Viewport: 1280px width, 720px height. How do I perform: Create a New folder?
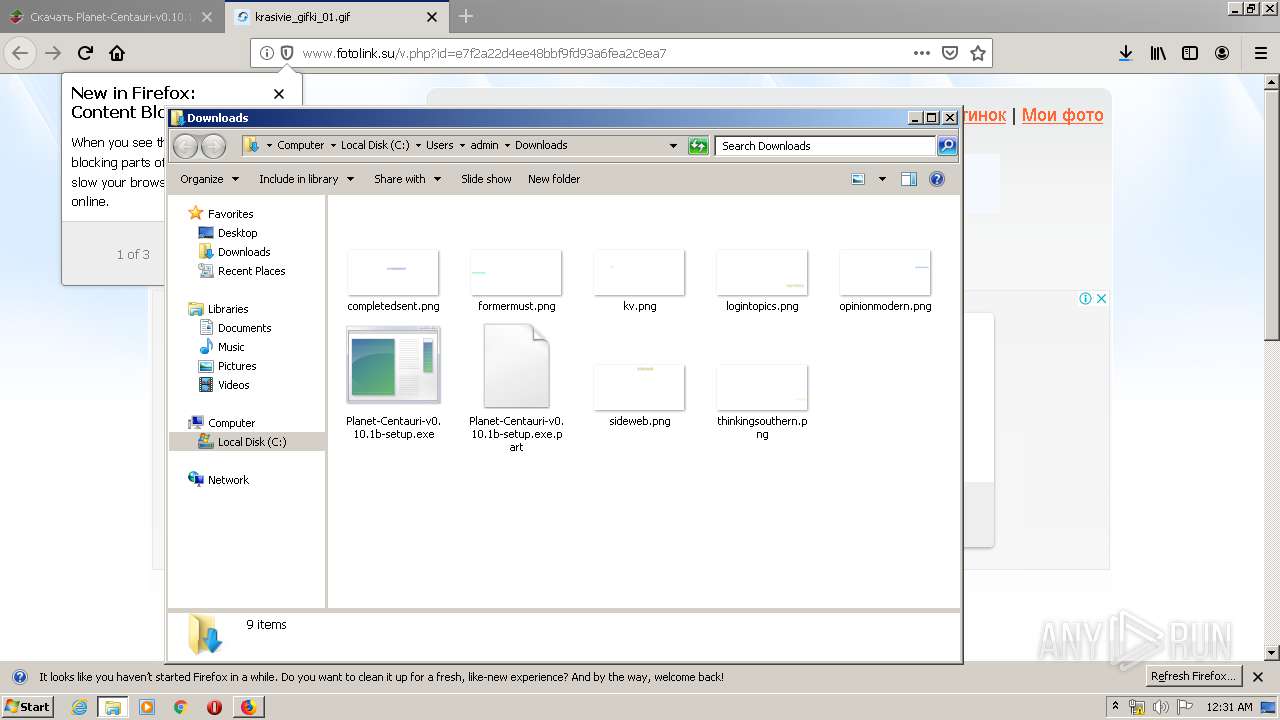(554, 179)
